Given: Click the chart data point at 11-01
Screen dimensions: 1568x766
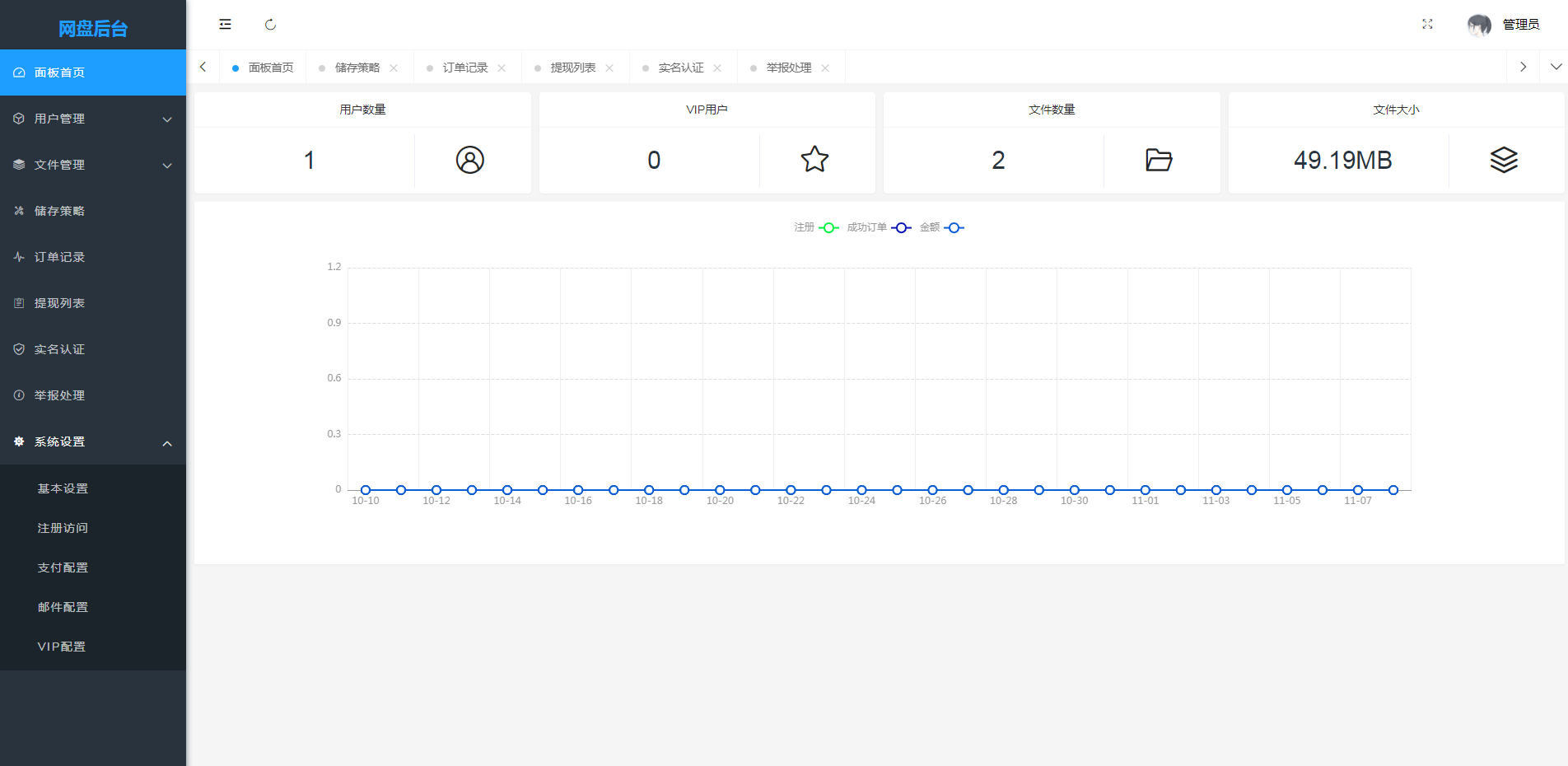Looking at the screenshot, I should point(1146,490).
